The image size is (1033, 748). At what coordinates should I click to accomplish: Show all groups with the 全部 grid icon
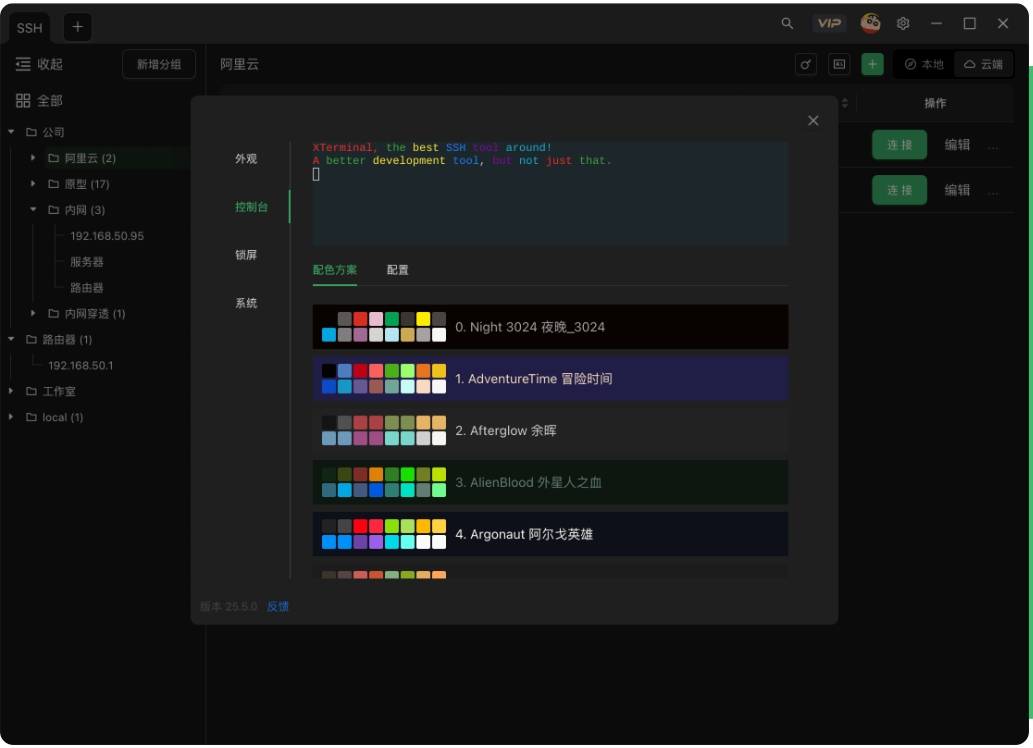(x=23, y=101)
